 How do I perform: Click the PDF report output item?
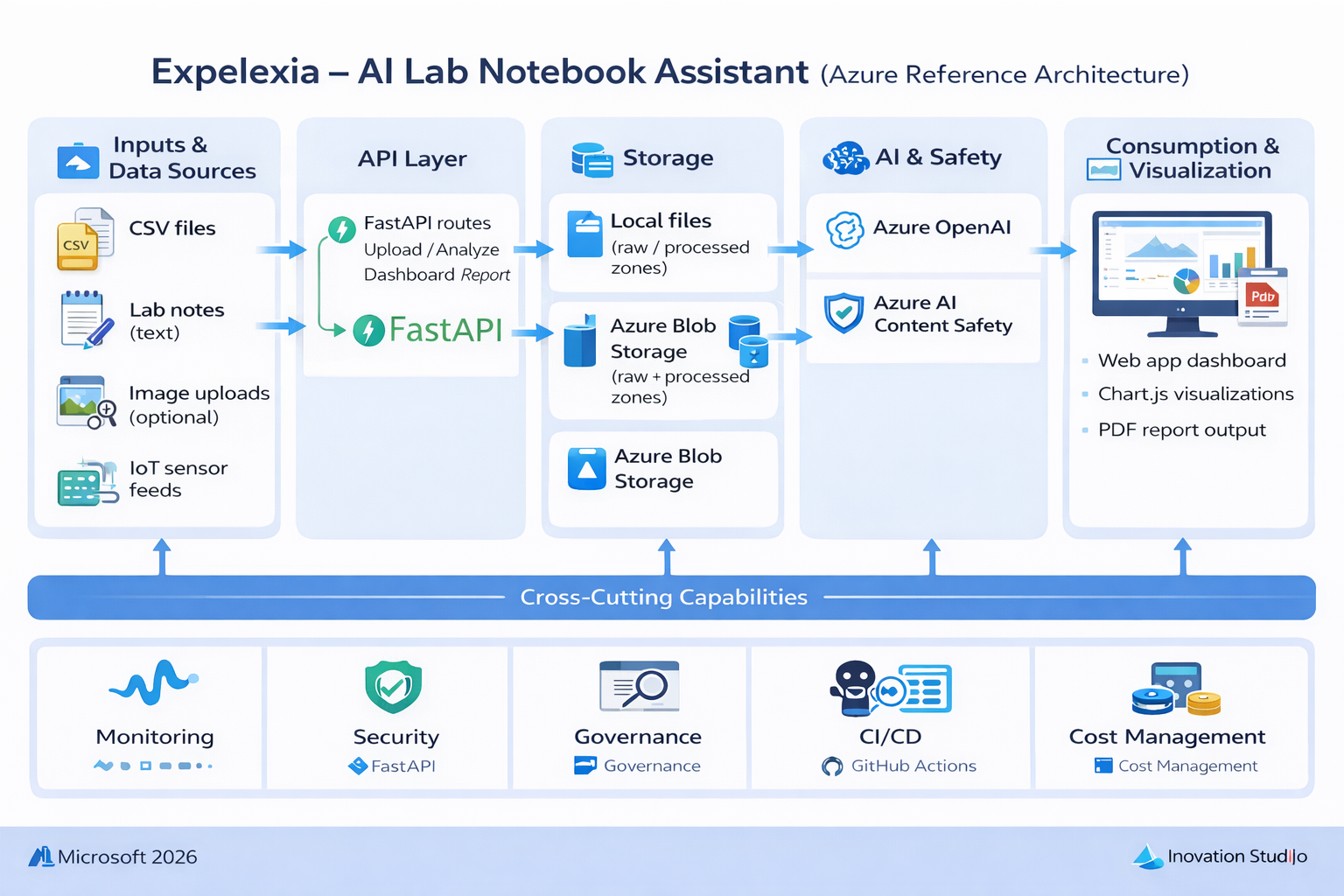1182,430
